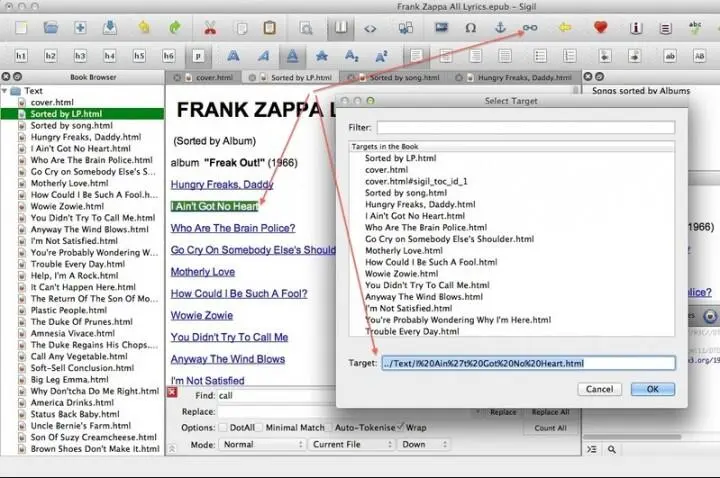Click the green Redo arrow icon

click(175, 28)
